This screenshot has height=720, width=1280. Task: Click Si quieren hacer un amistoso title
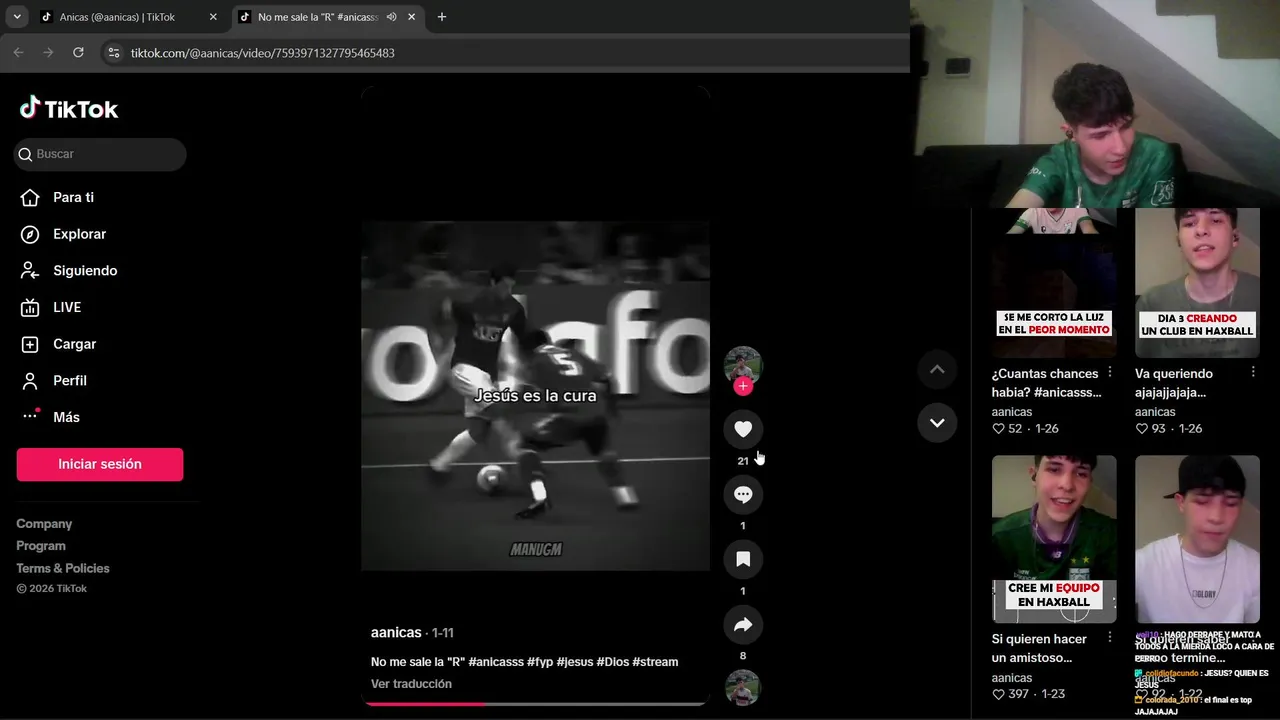(1039, 648)
